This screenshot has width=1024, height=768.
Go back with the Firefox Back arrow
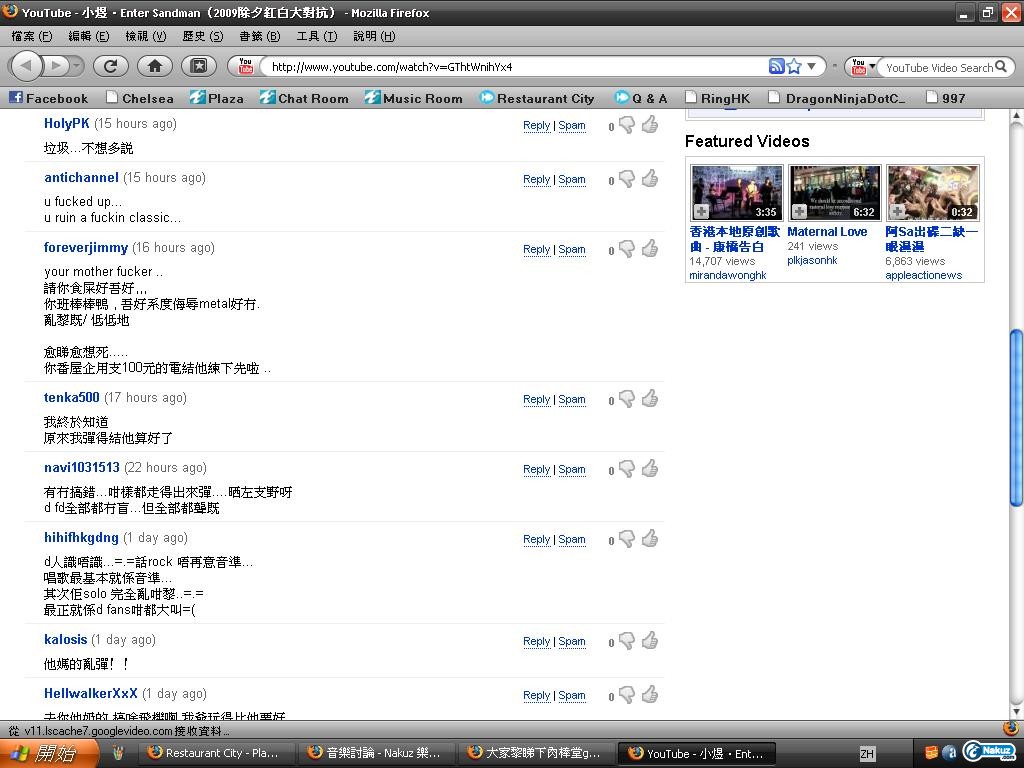click(26, 66)
